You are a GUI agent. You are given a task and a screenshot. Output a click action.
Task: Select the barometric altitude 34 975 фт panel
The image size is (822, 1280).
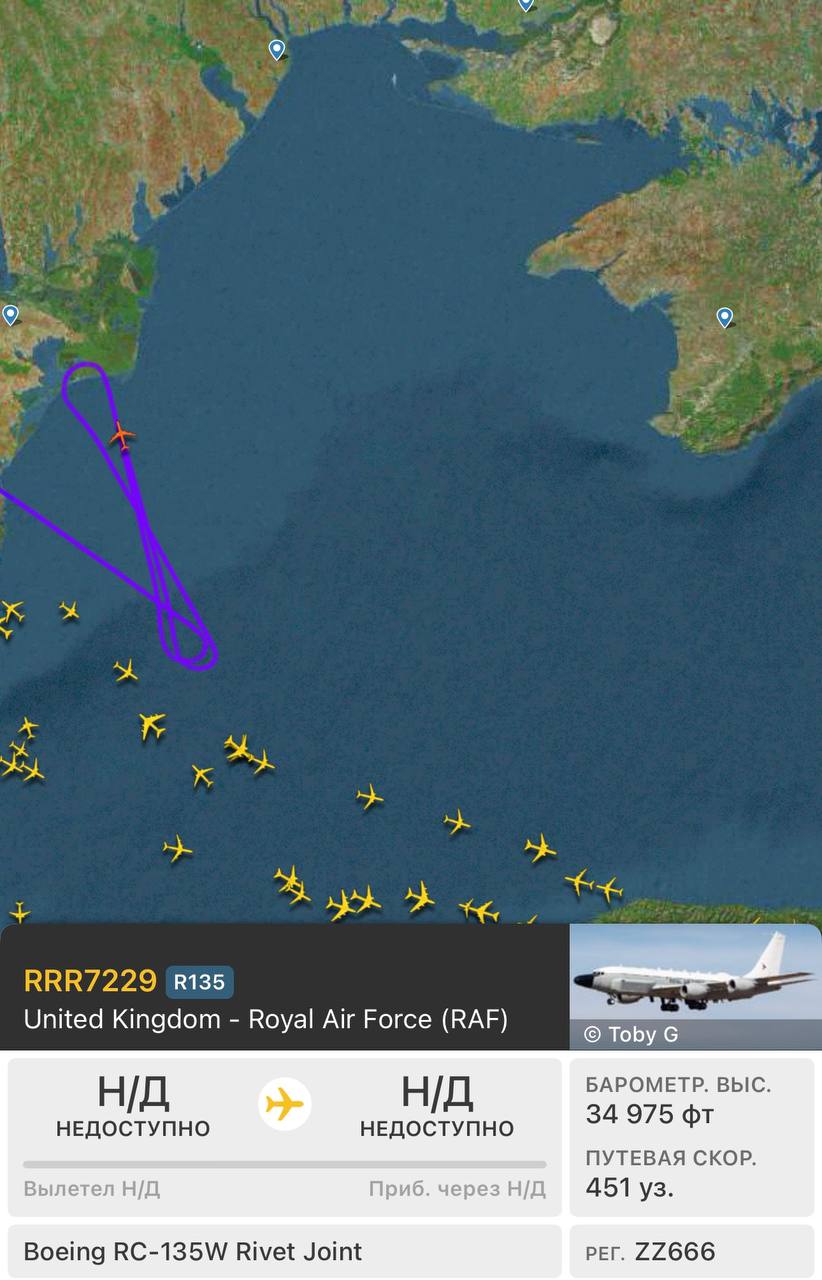pos(692,1099)
